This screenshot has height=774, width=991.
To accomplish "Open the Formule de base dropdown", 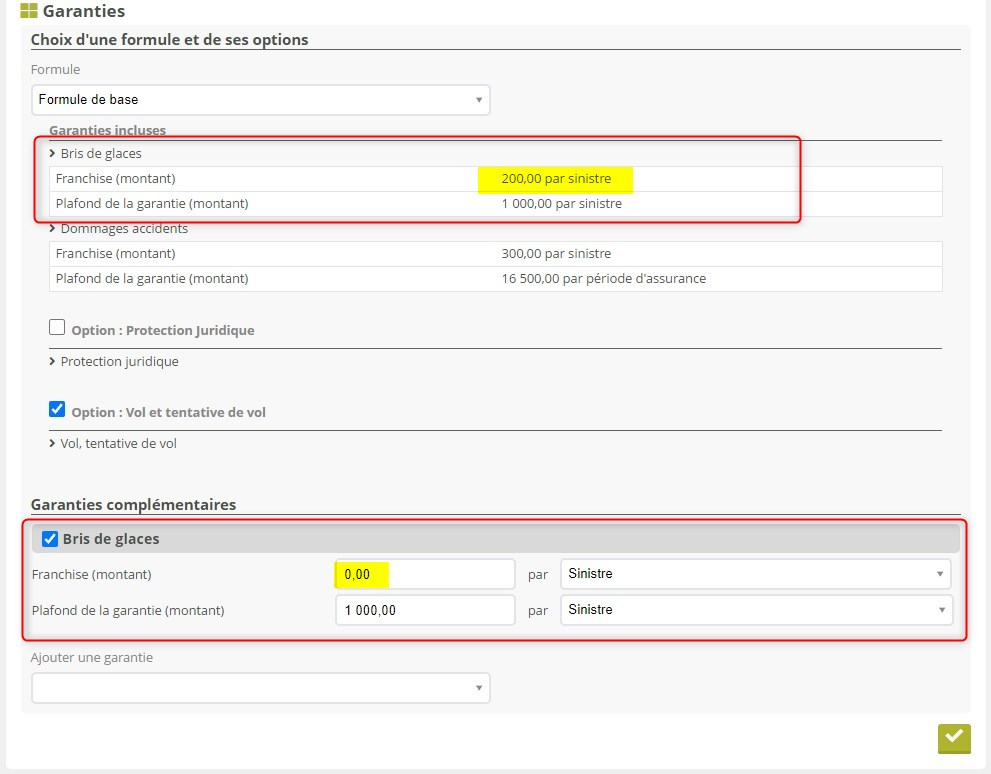I will 260,100.
